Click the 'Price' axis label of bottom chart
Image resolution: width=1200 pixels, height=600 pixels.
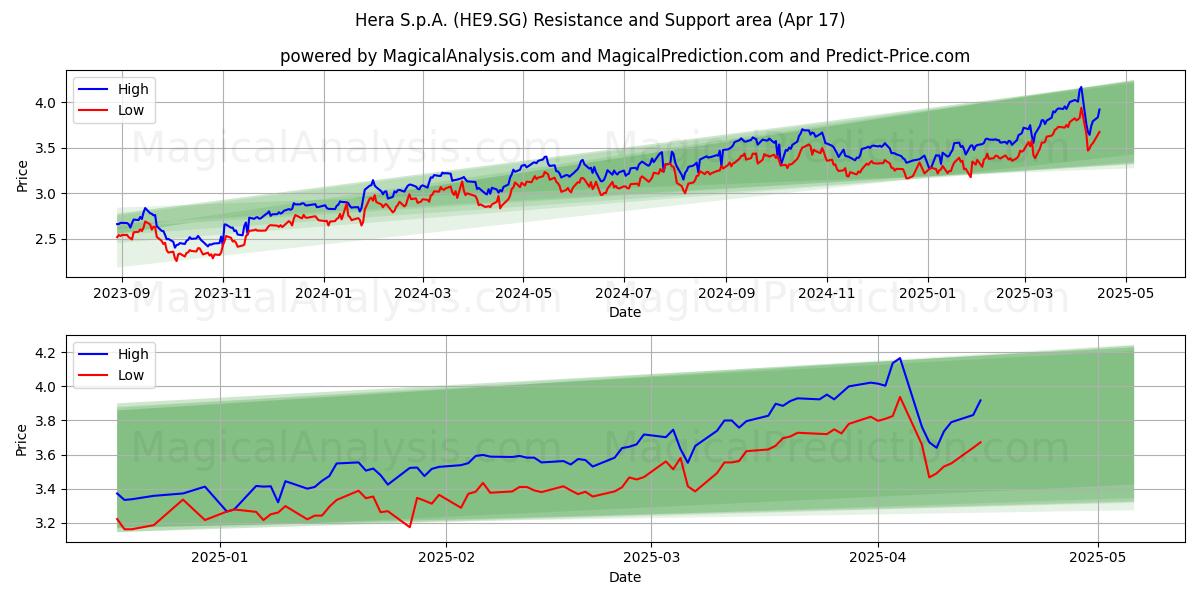(x=22, y=438)
